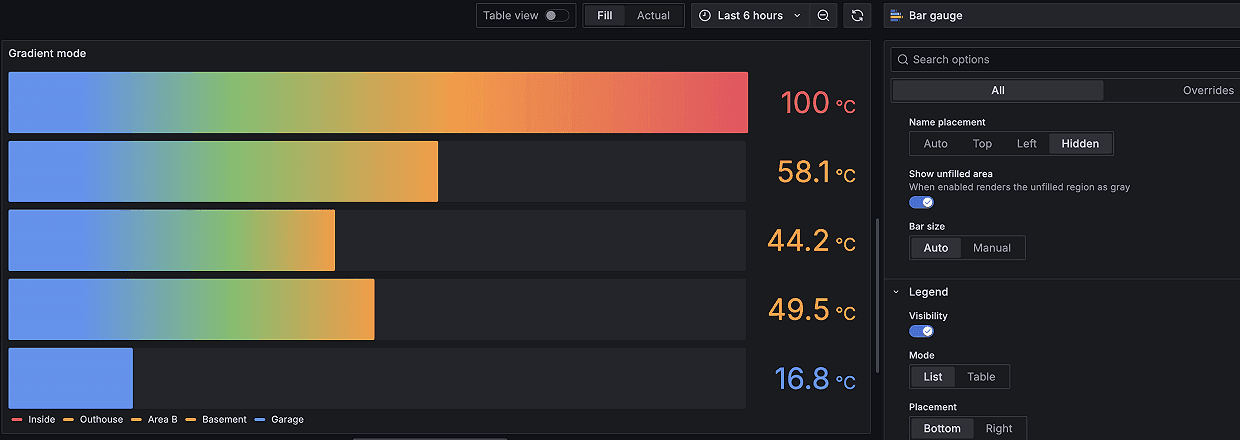Set Name placement to Auto
The width and height of the screenshot is (1240, 440).
pyautogui.click(x=935, y=144)
